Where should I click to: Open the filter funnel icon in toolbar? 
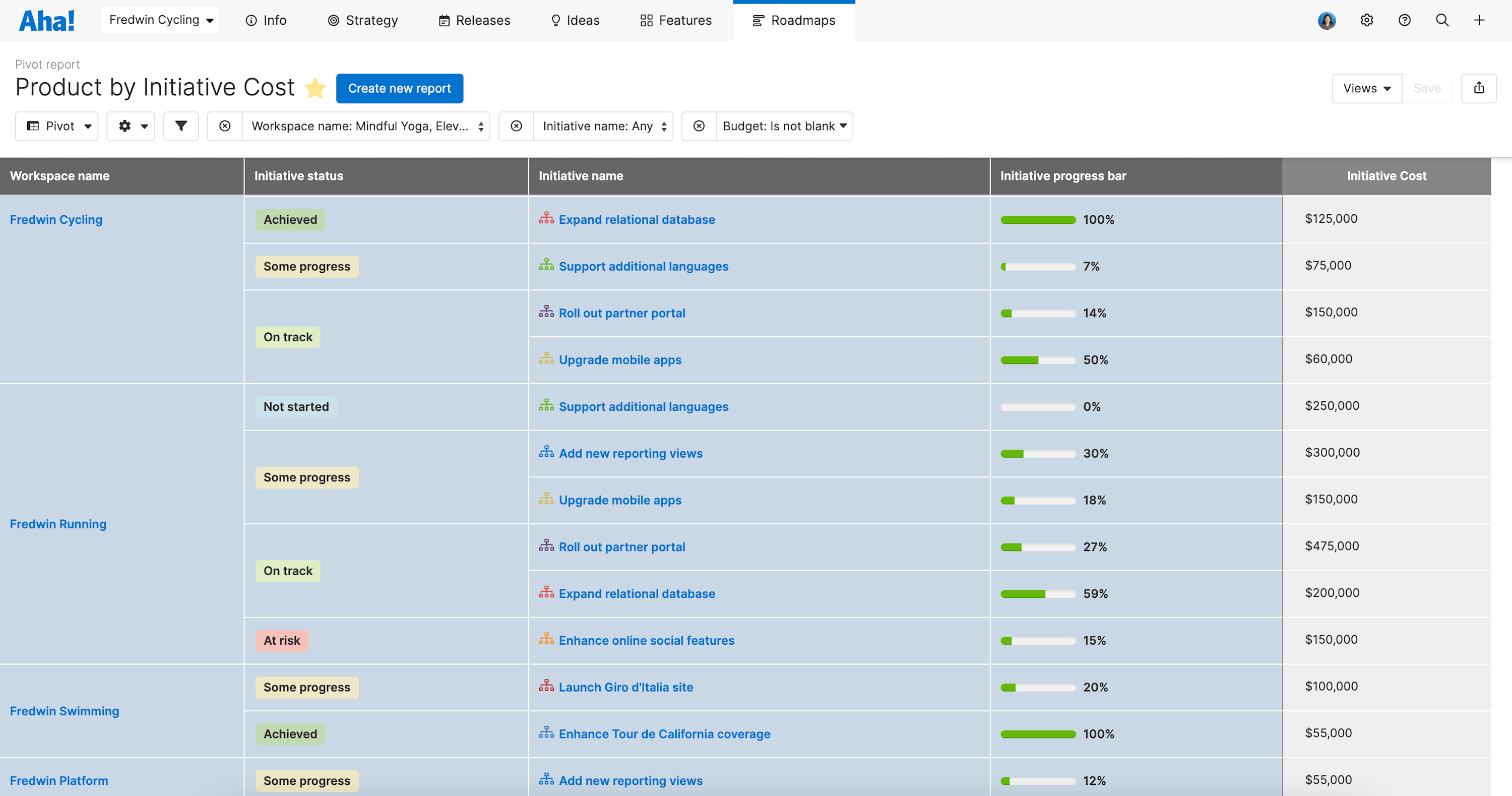pyautogui.click(x=181, y=126)
